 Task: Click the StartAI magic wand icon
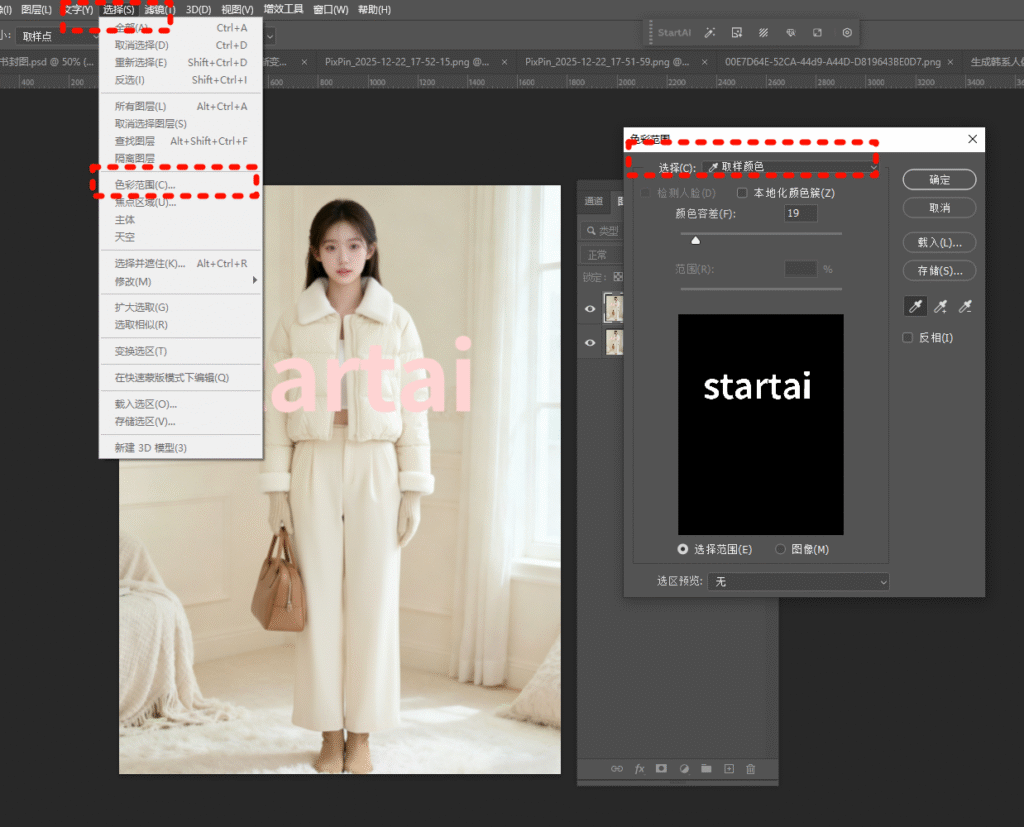(709, 32)
